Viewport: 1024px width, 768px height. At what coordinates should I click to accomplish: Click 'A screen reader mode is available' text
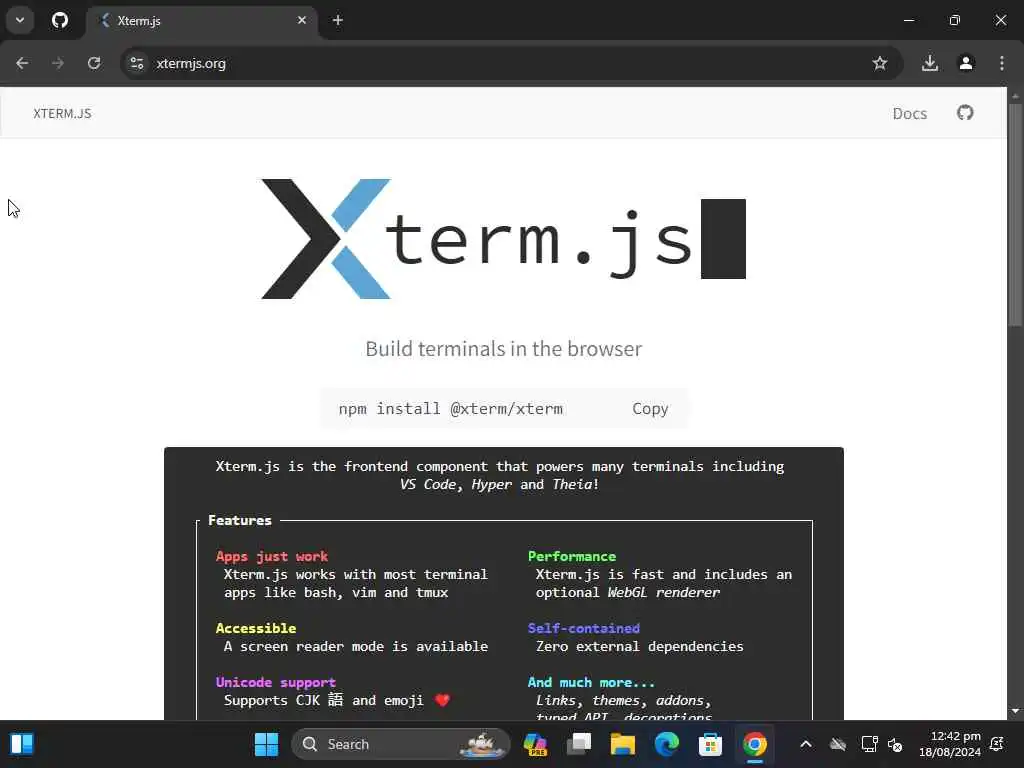tap(356, 647)
